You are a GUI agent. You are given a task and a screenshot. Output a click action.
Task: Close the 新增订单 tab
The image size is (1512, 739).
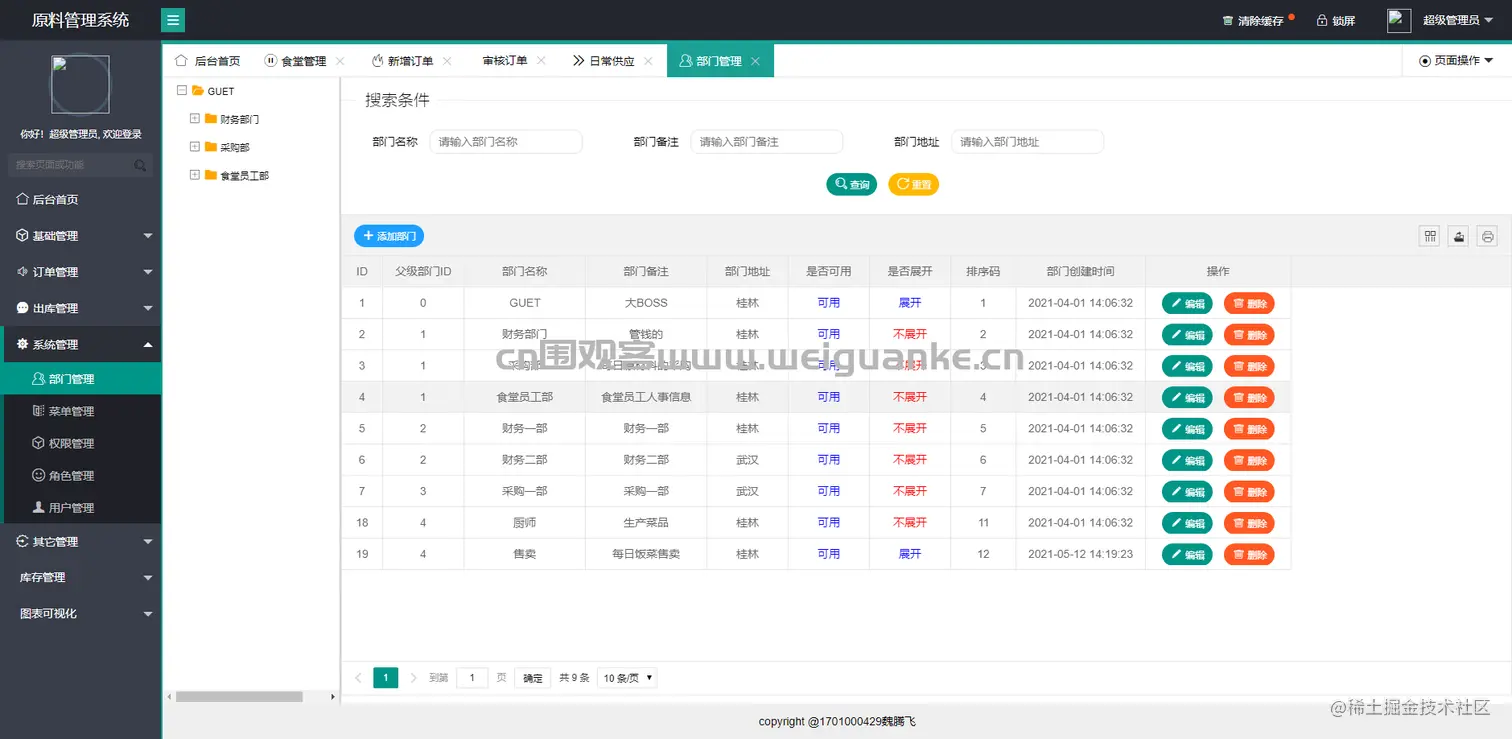447,61
